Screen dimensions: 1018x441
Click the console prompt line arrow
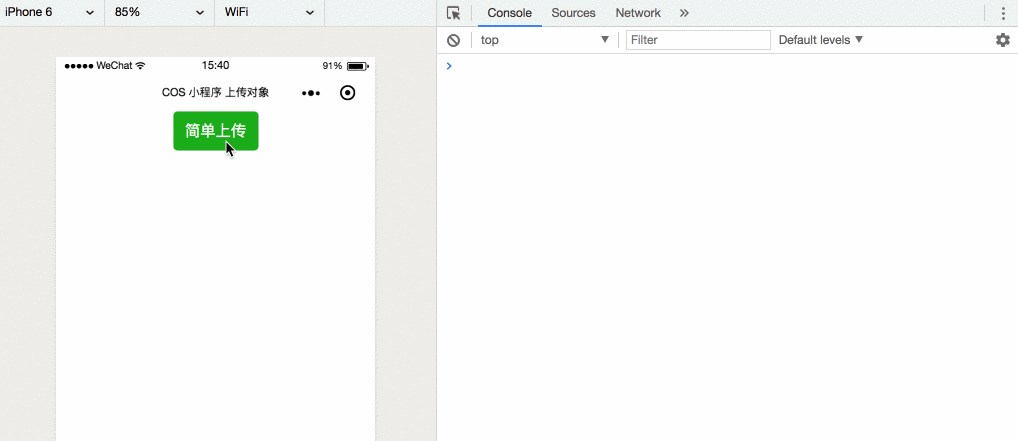pos(449,66)
